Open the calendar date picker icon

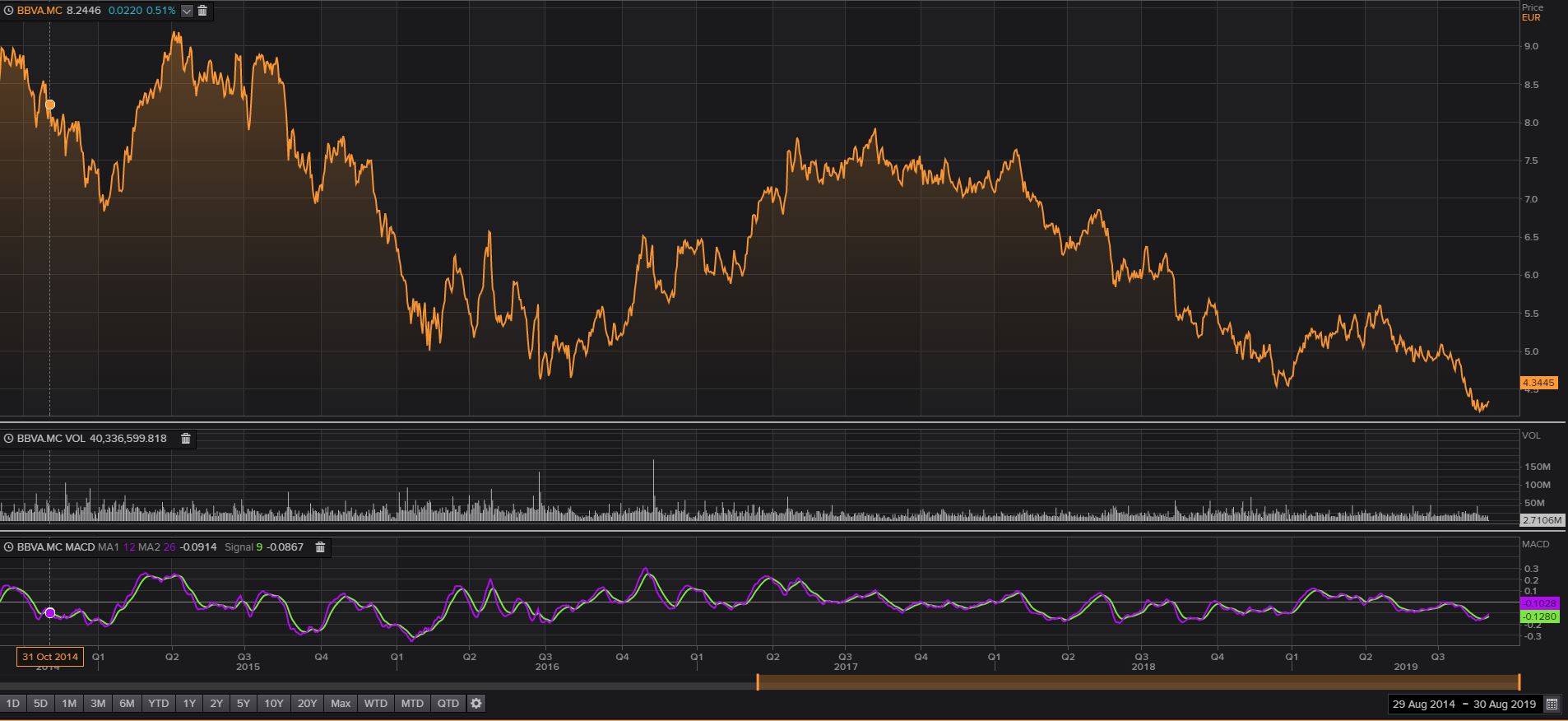pyautogui.click(x=1552, y=704)
